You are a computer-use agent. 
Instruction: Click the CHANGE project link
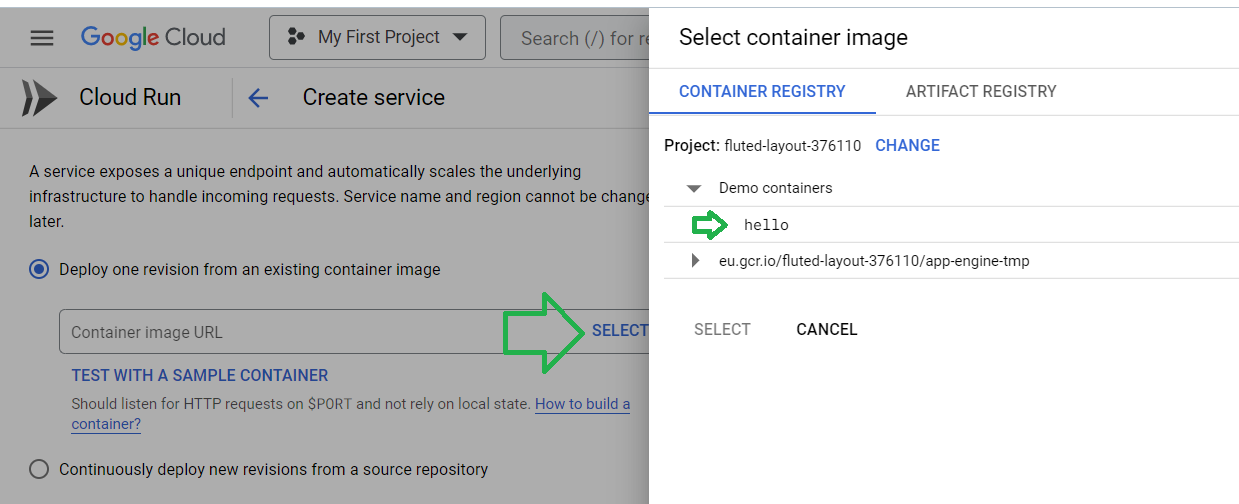907,145
